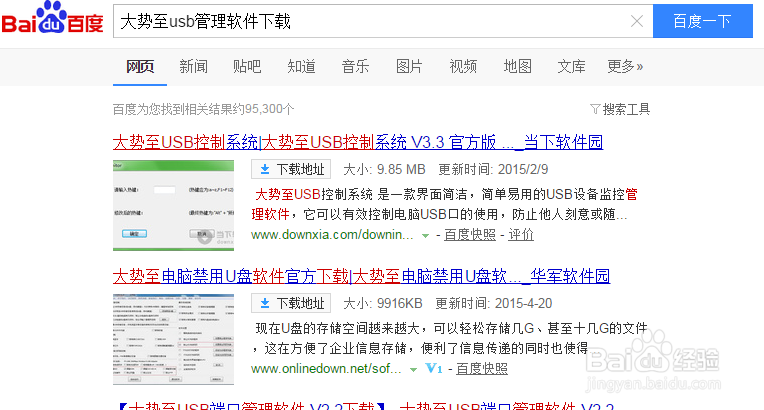Open 搜索工具 filter options
The width and height of the screenshot is (764, 410).
(x=626, y=109)
